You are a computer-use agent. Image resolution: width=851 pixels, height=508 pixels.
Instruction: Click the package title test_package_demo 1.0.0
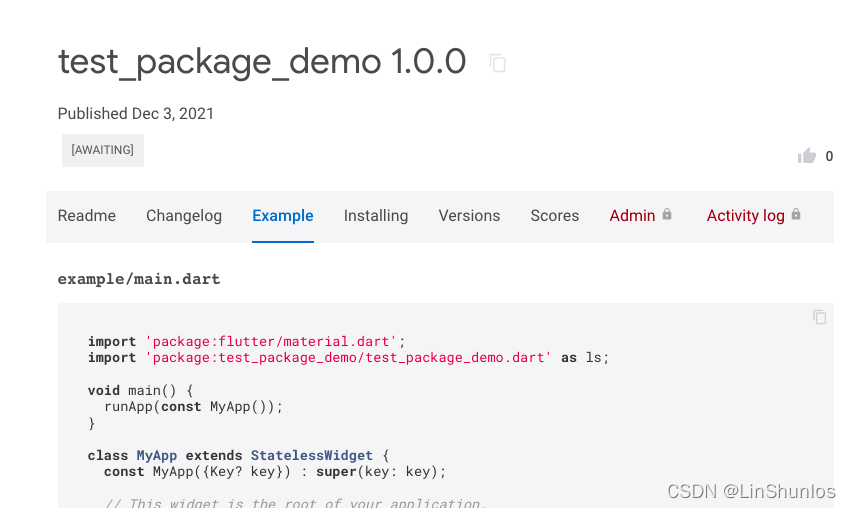click(x=262, y=62)
